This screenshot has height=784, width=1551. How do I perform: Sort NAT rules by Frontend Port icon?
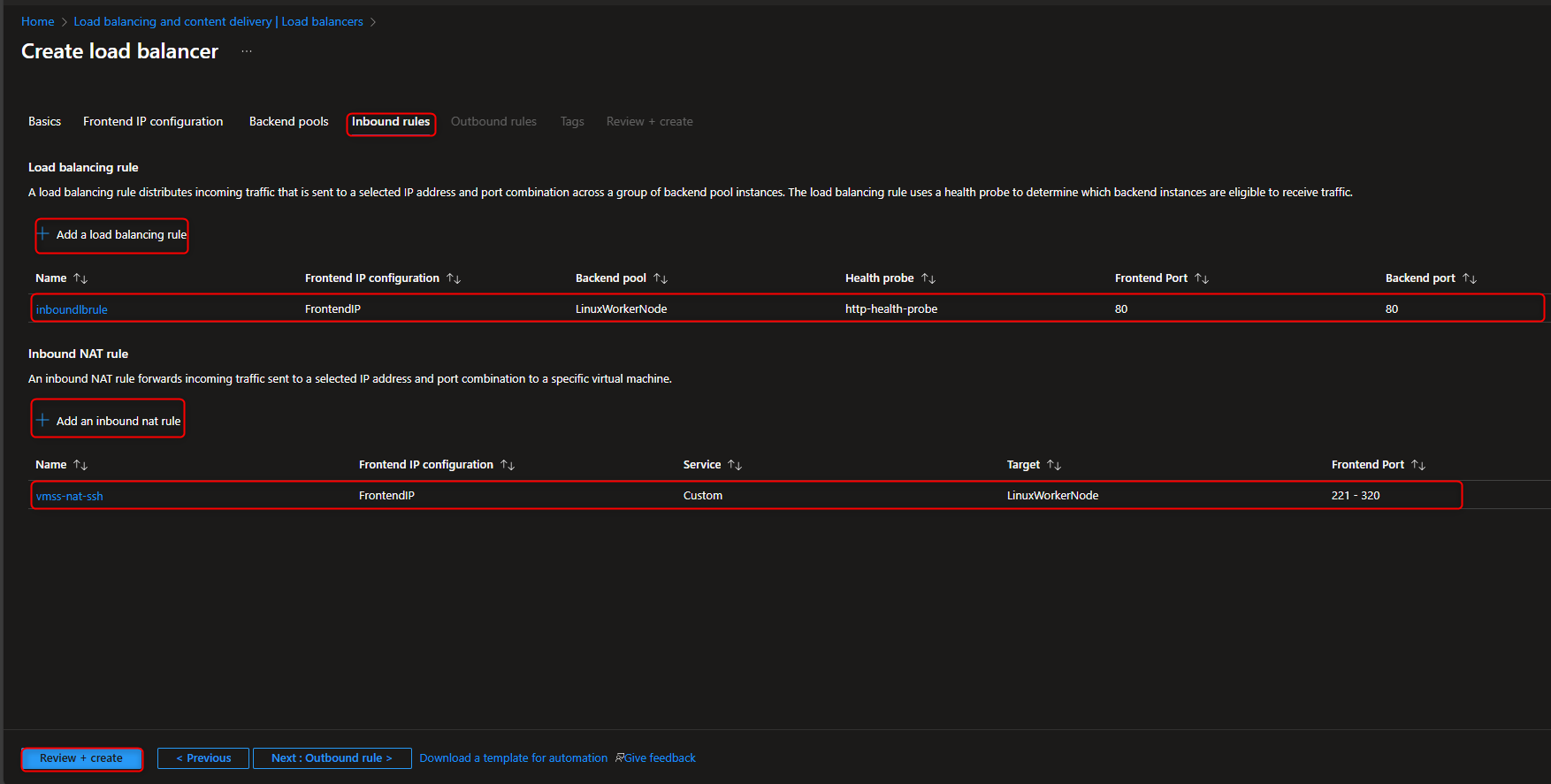click(1418, 465)
